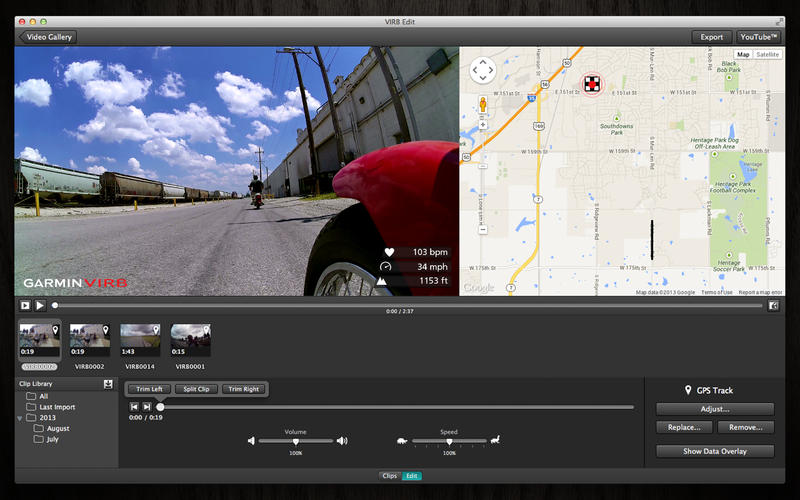Jump to clip end with the skip-forward icon
This screenshot has height=500, width=800.
tap(147, 407)
